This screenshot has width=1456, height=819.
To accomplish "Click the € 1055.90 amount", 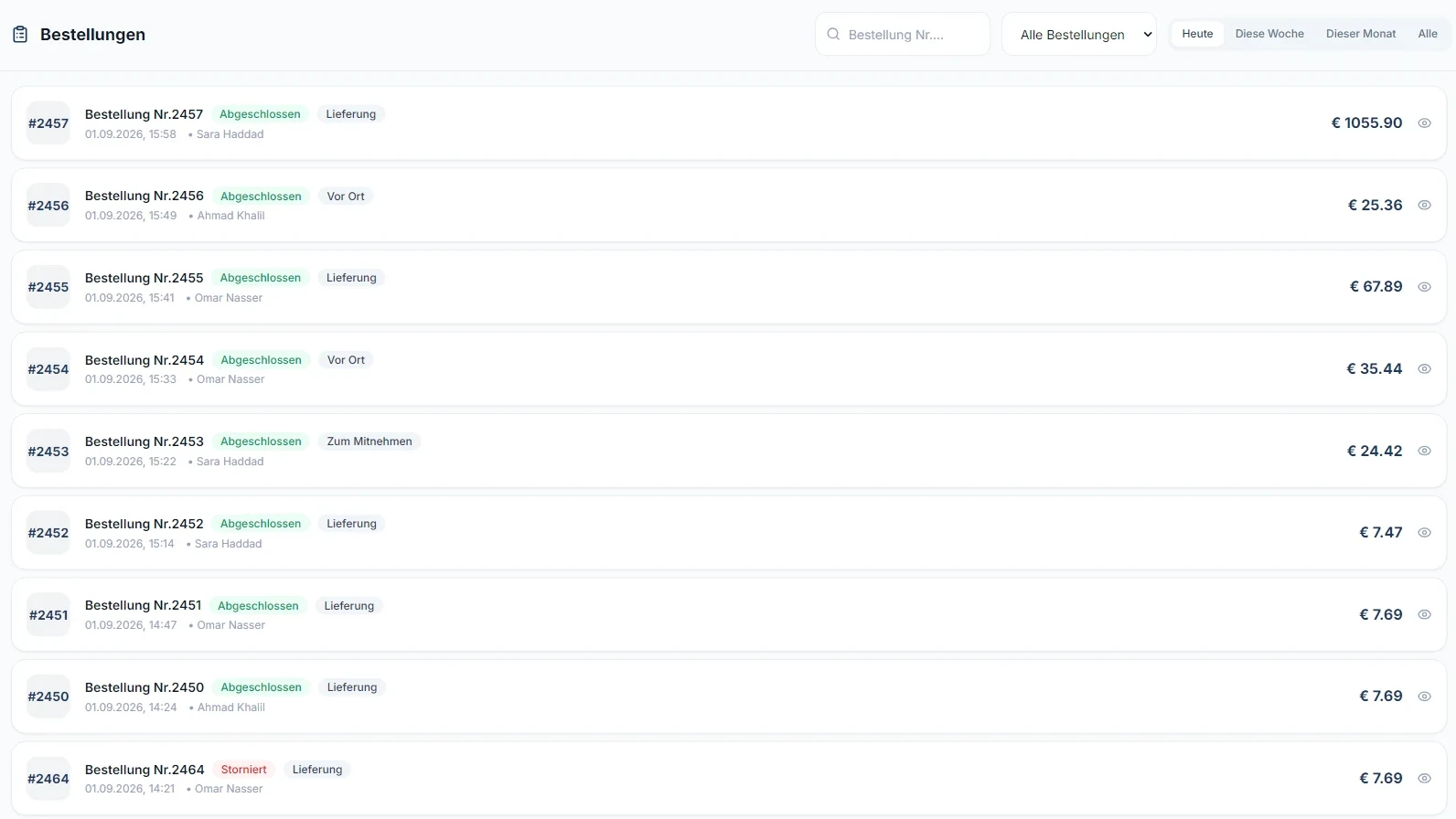I will pos(1366,123).
